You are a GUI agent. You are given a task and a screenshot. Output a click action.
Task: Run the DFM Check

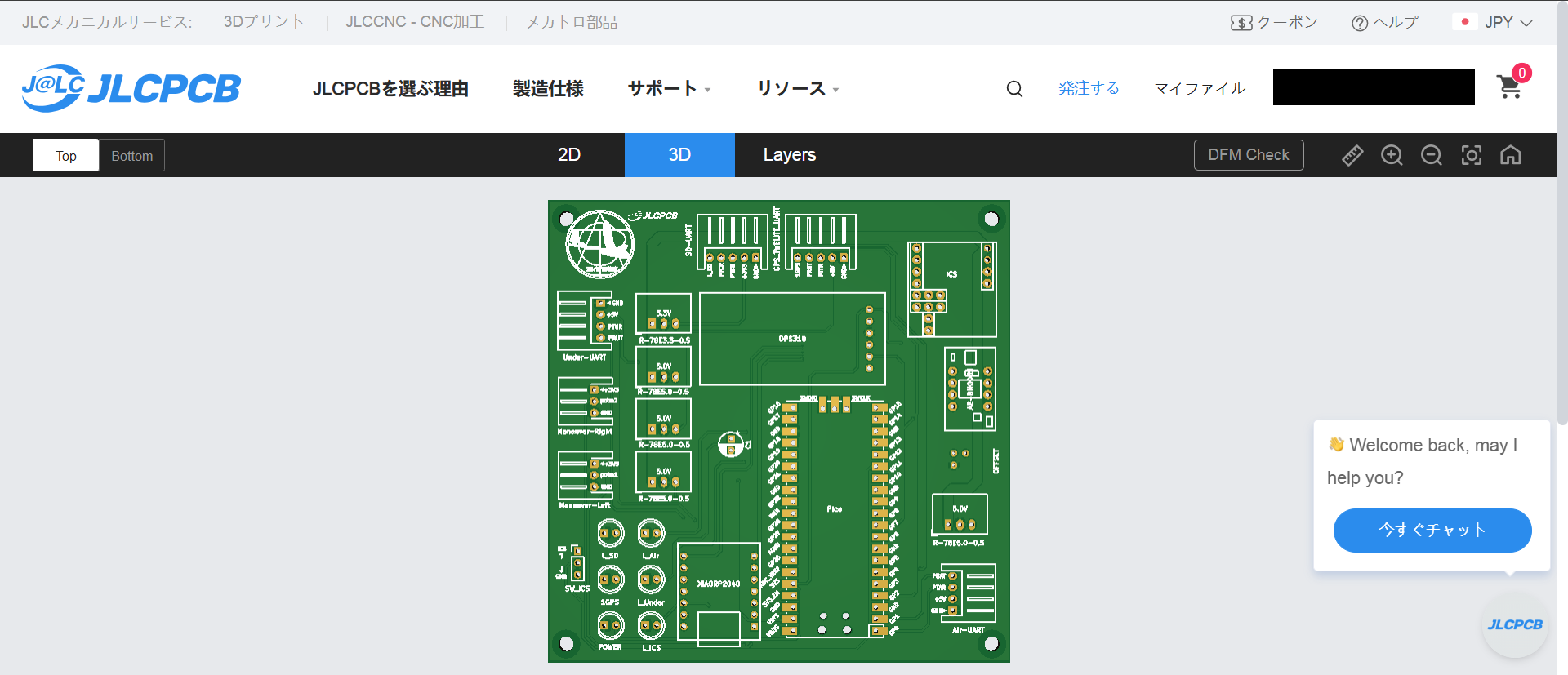[1248, 155]
